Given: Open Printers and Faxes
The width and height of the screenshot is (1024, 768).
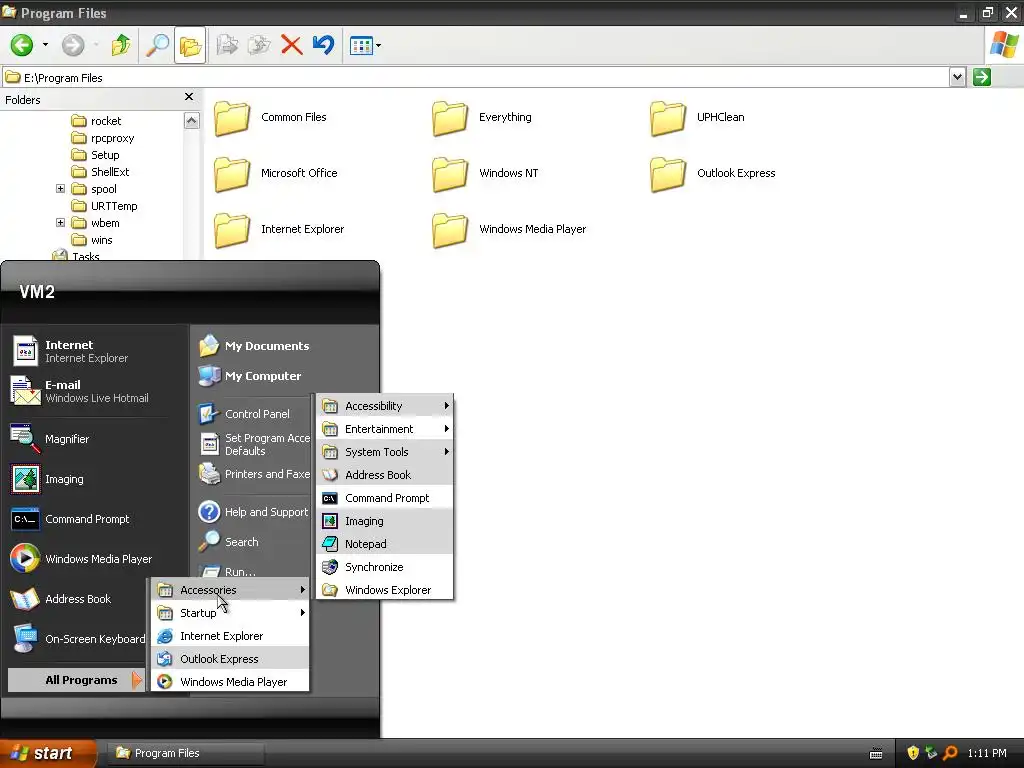Looking at the screenshot, I should pos(255,474).
